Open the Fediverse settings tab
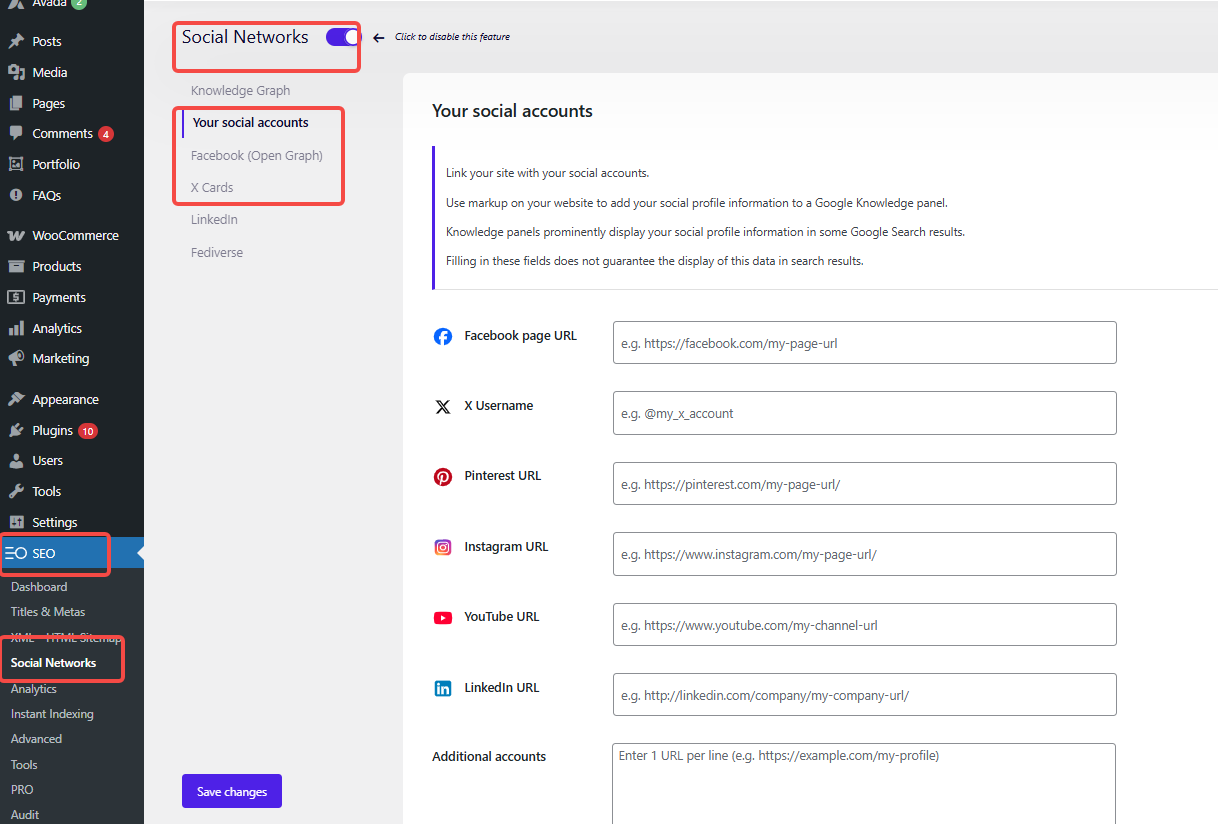The width and height of the screenshot is (1218, 824). click(x=217, y=252)
